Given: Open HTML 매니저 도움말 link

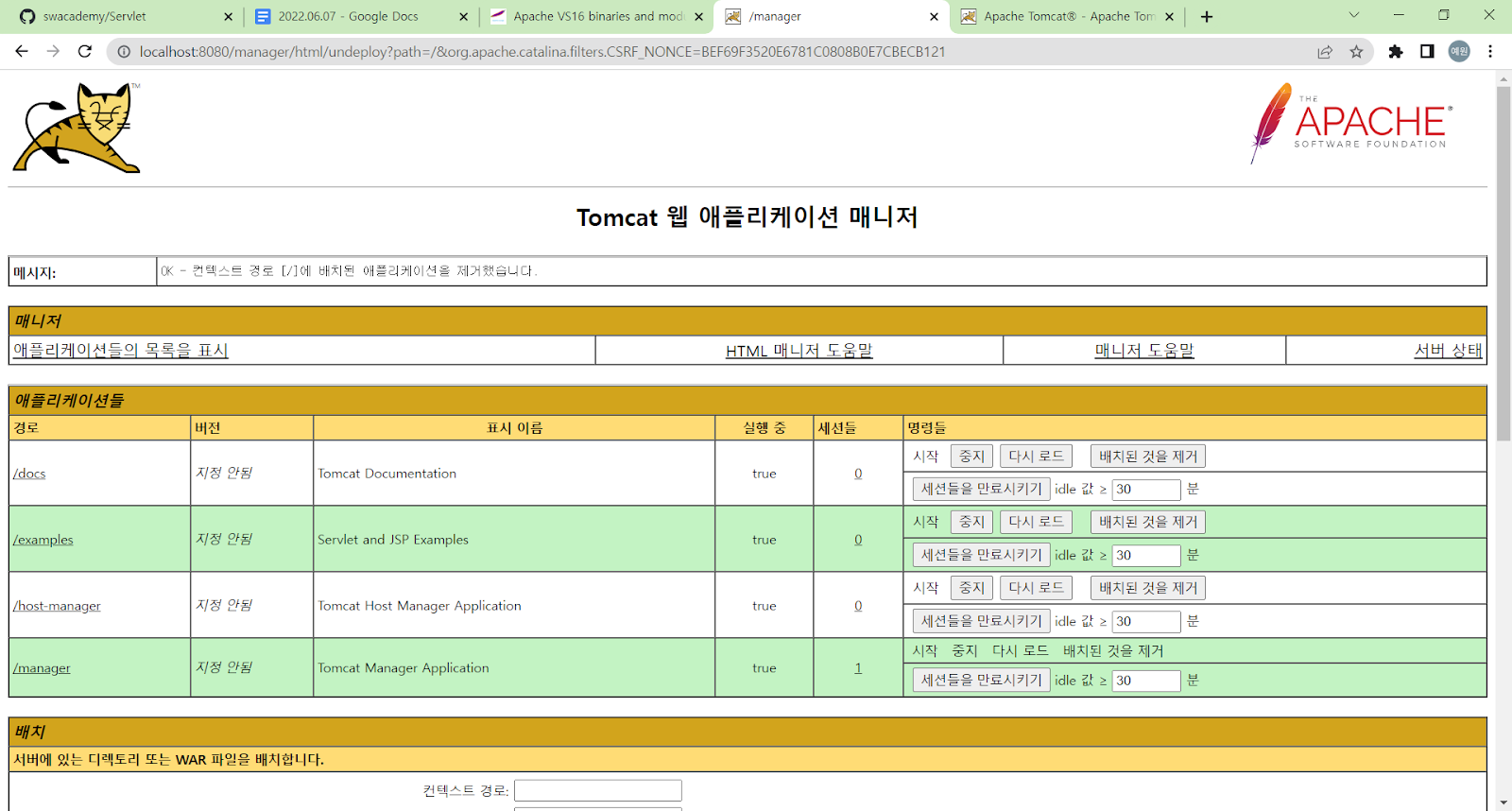Looking at the screenshot, I should click(x=799, y=351).
